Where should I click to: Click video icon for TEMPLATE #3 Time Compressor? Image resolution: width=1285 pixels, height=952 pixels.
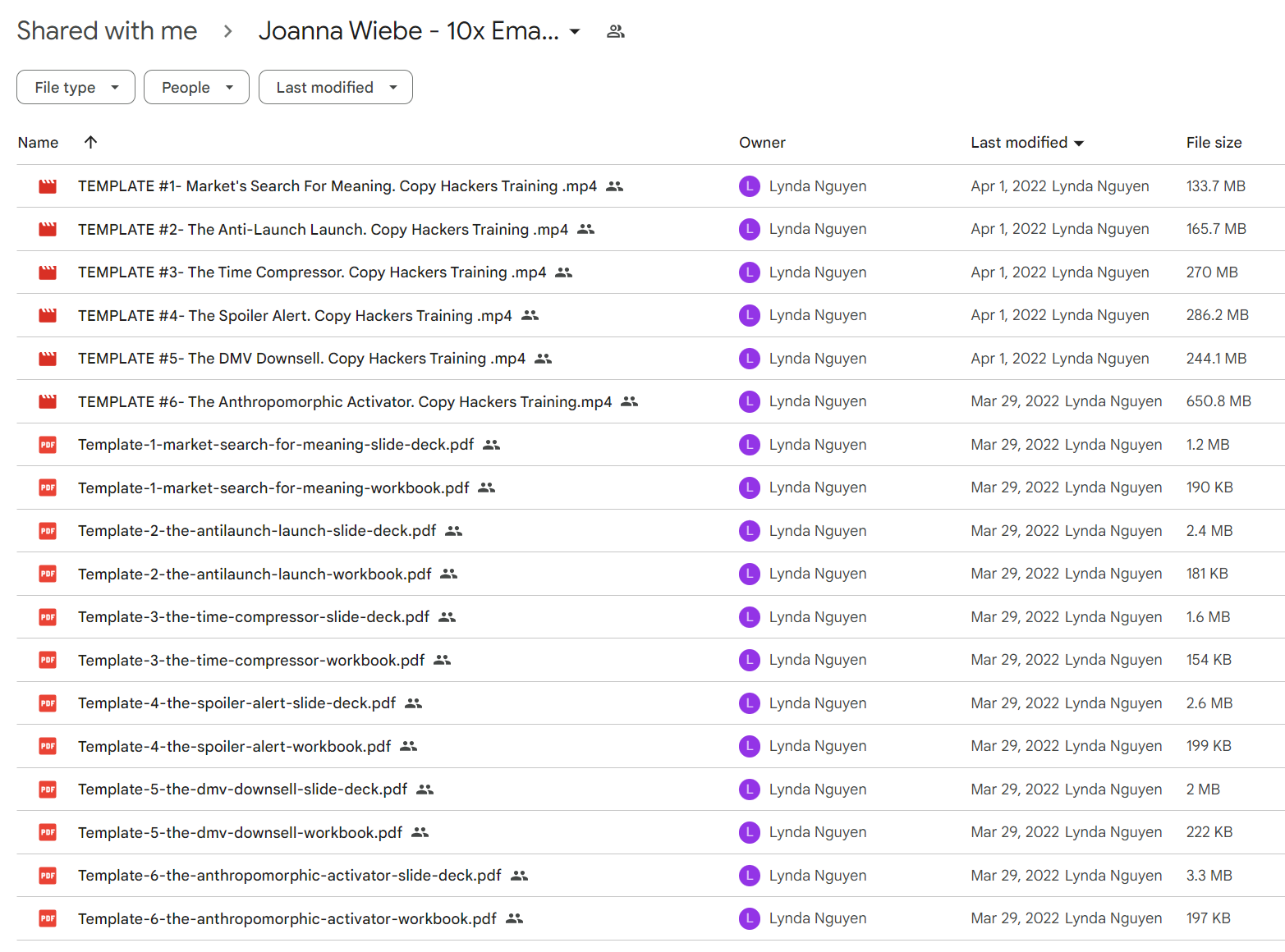click(x=48, y=272)
